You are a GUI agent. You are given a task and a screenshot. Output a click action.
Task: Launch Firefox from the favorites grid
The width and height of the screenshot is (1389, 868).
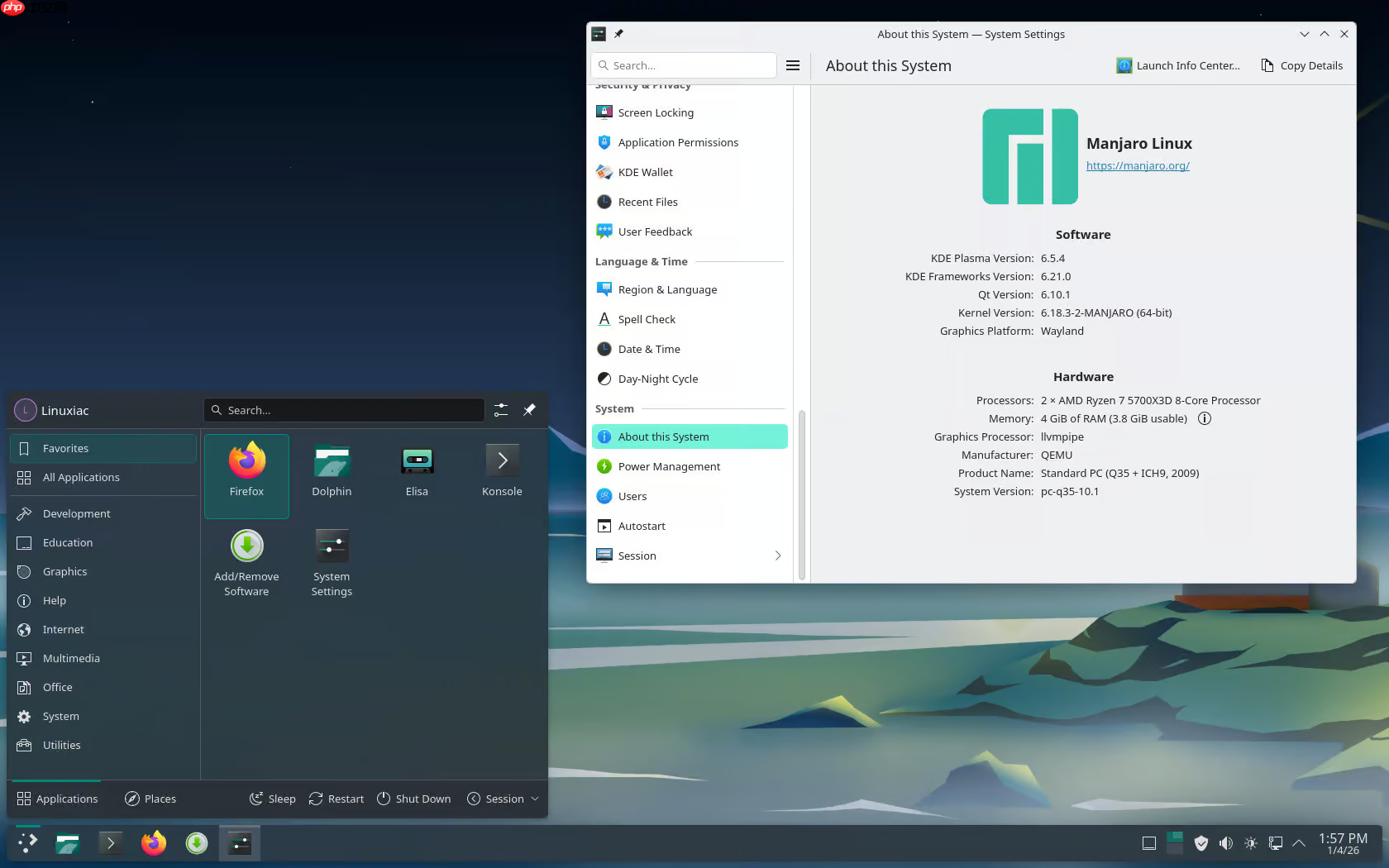pos(246,476)
